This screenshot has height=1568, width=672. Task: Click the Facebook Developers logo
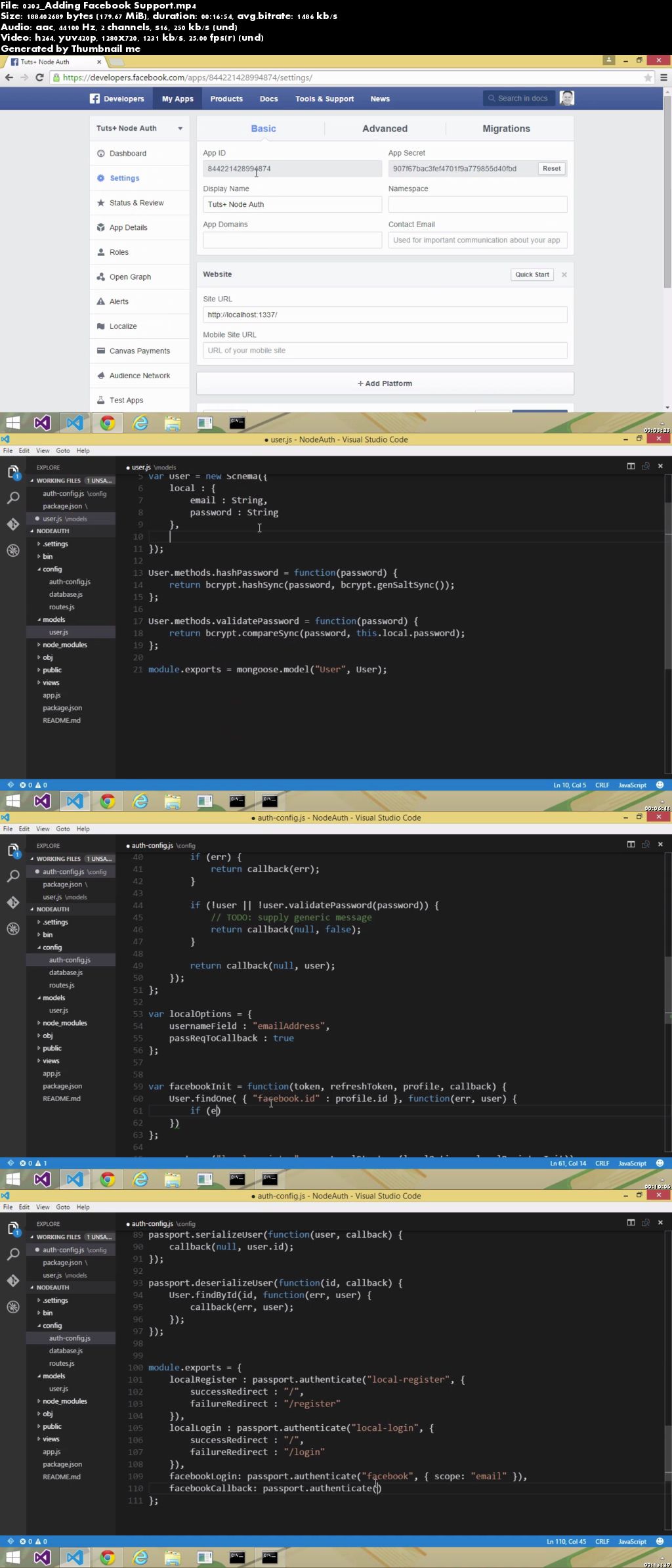(x=117, y=98)
